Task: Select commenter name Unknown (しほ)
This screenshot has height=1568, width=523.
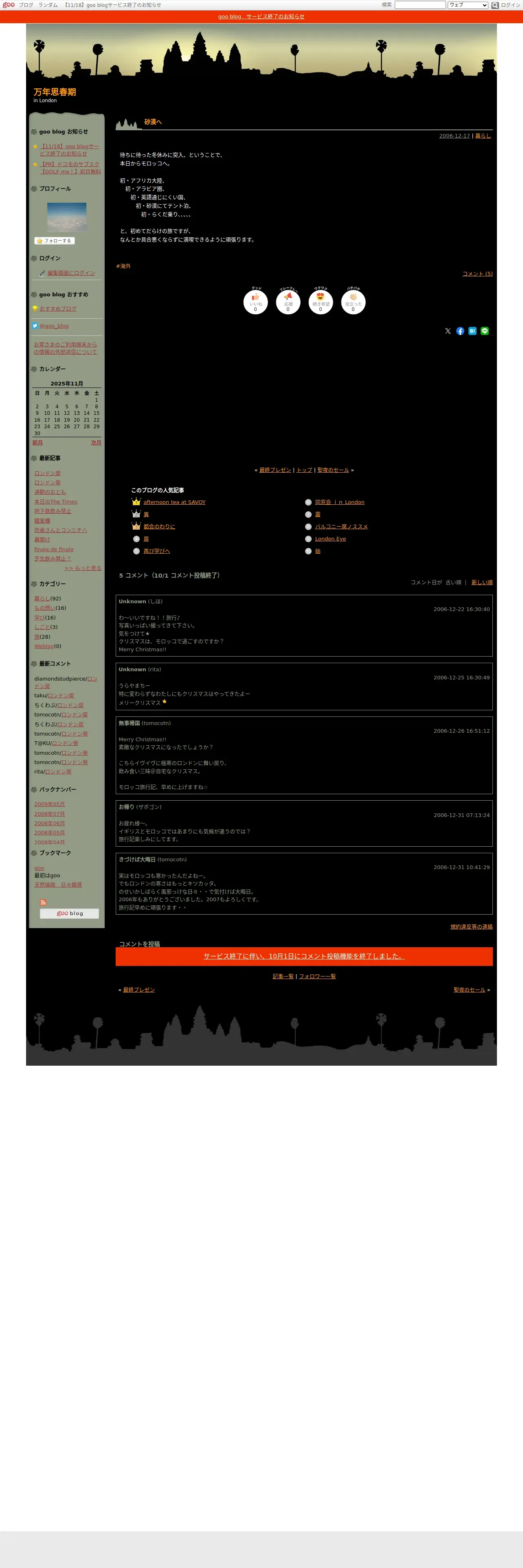Action: [141, 601]
